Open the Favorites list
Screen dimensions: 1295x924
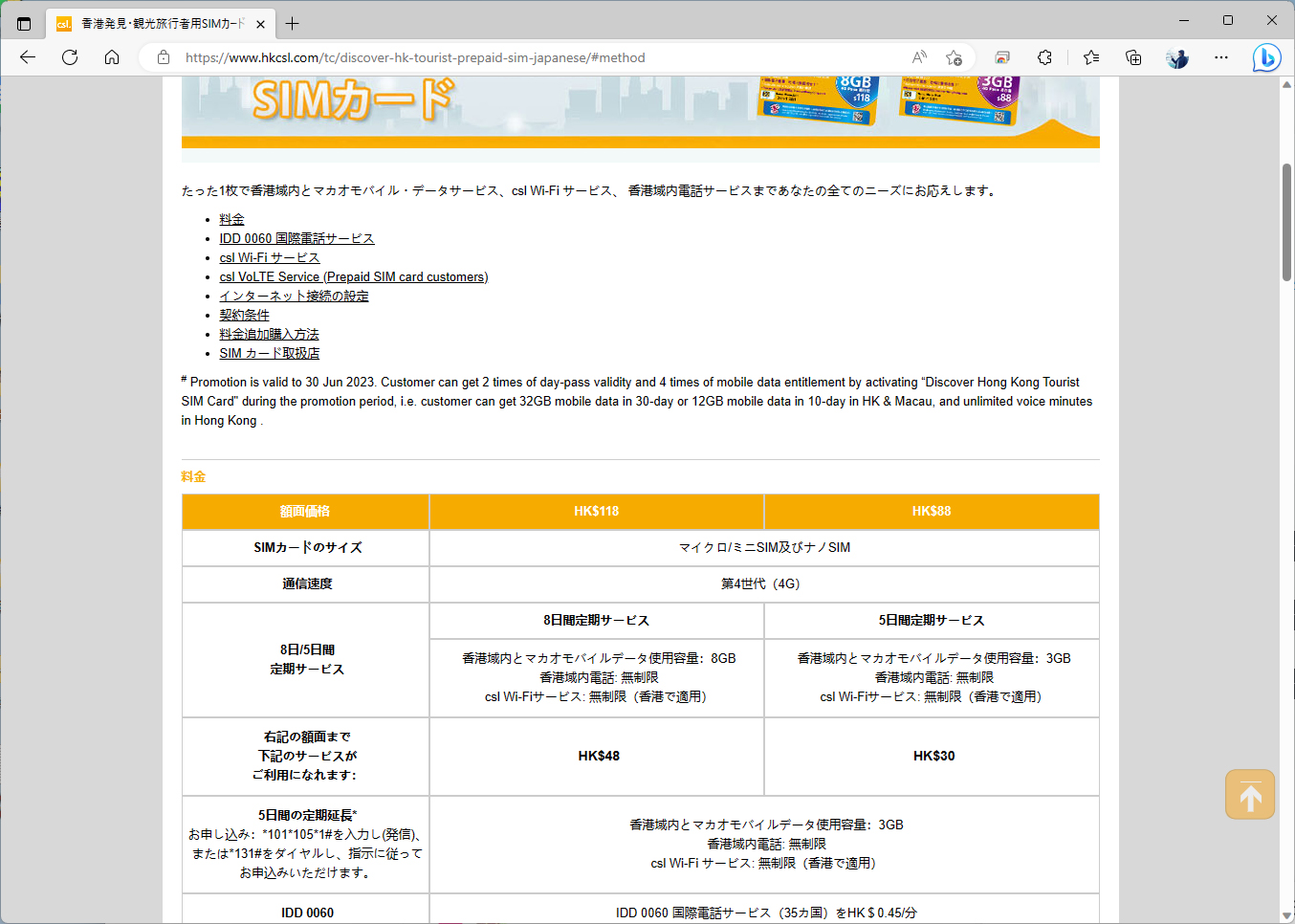pos(1090,57)
